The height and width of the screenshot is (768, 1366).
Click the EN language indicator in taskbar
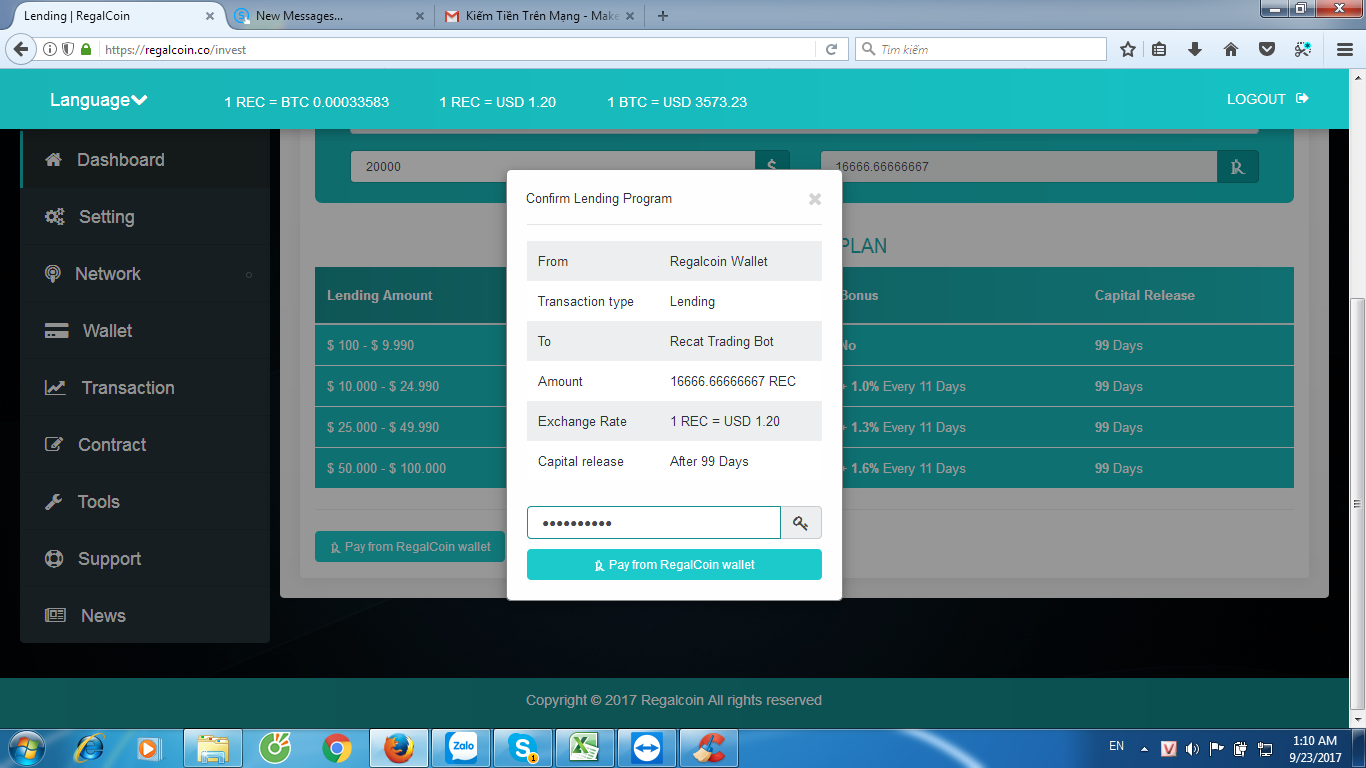click(x=1117, y=746)
